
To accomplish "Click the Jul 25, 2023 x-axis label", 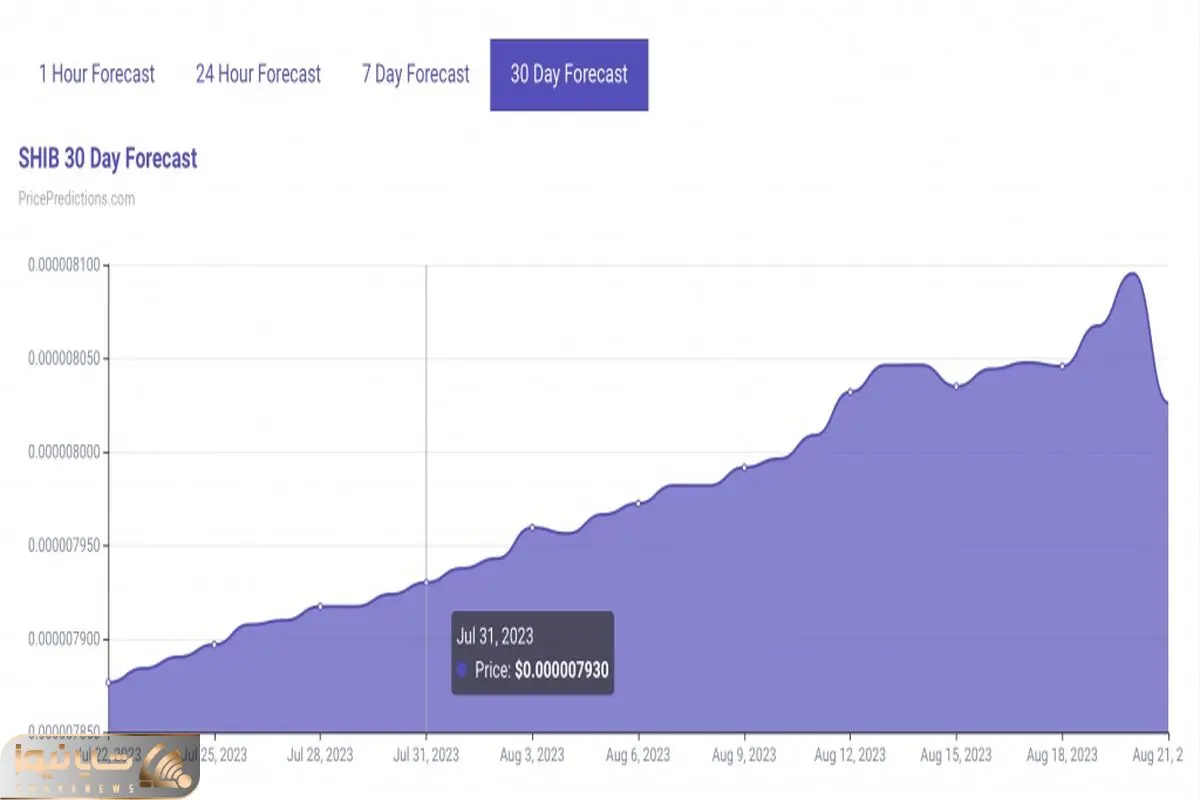I will (213, 754).
